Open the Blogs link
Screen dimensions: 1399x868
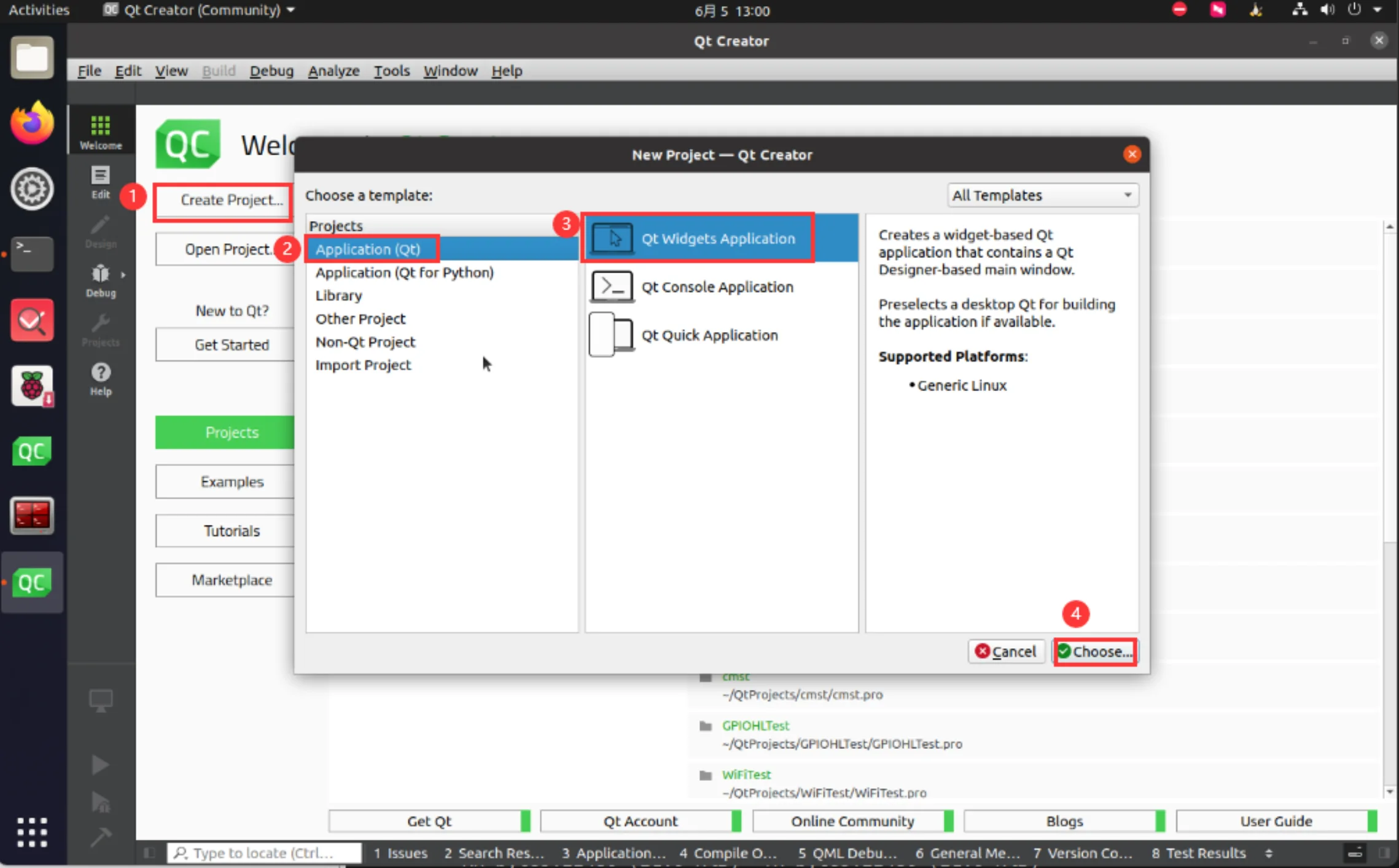1064,821
